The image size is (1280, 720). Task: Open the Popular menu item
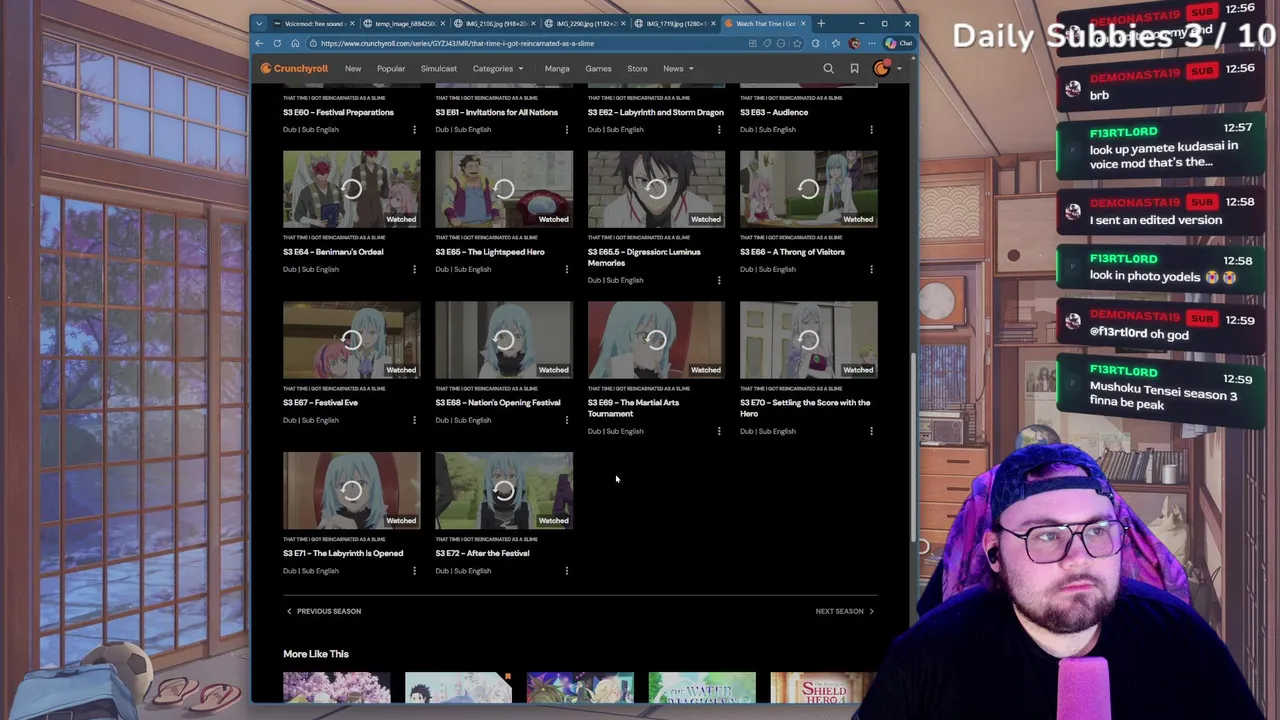[391, 69]
